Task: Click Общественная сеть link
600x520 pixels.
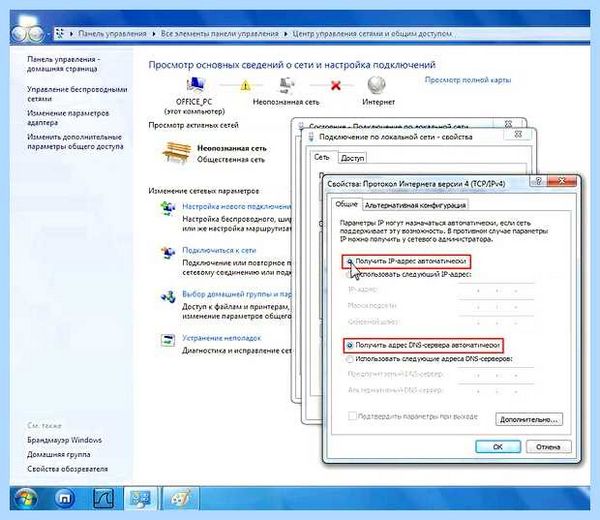Action: click(x=231, y=159)
